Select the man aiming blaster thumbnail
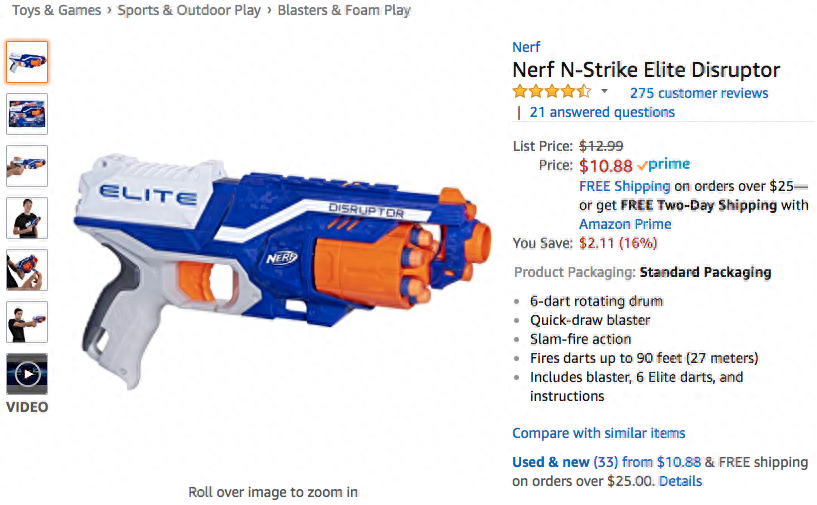 (x=27, y=322)
